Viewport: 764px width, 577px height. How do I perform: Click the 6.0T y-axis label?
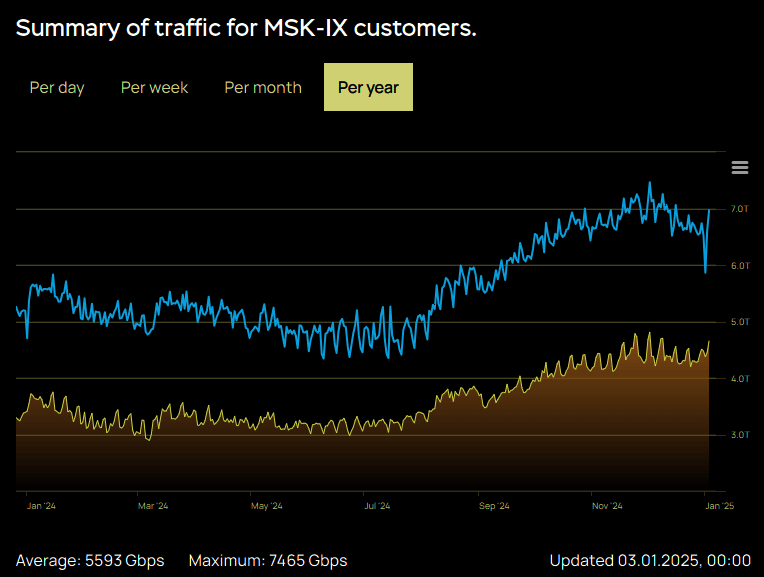(x=740, y=266)
